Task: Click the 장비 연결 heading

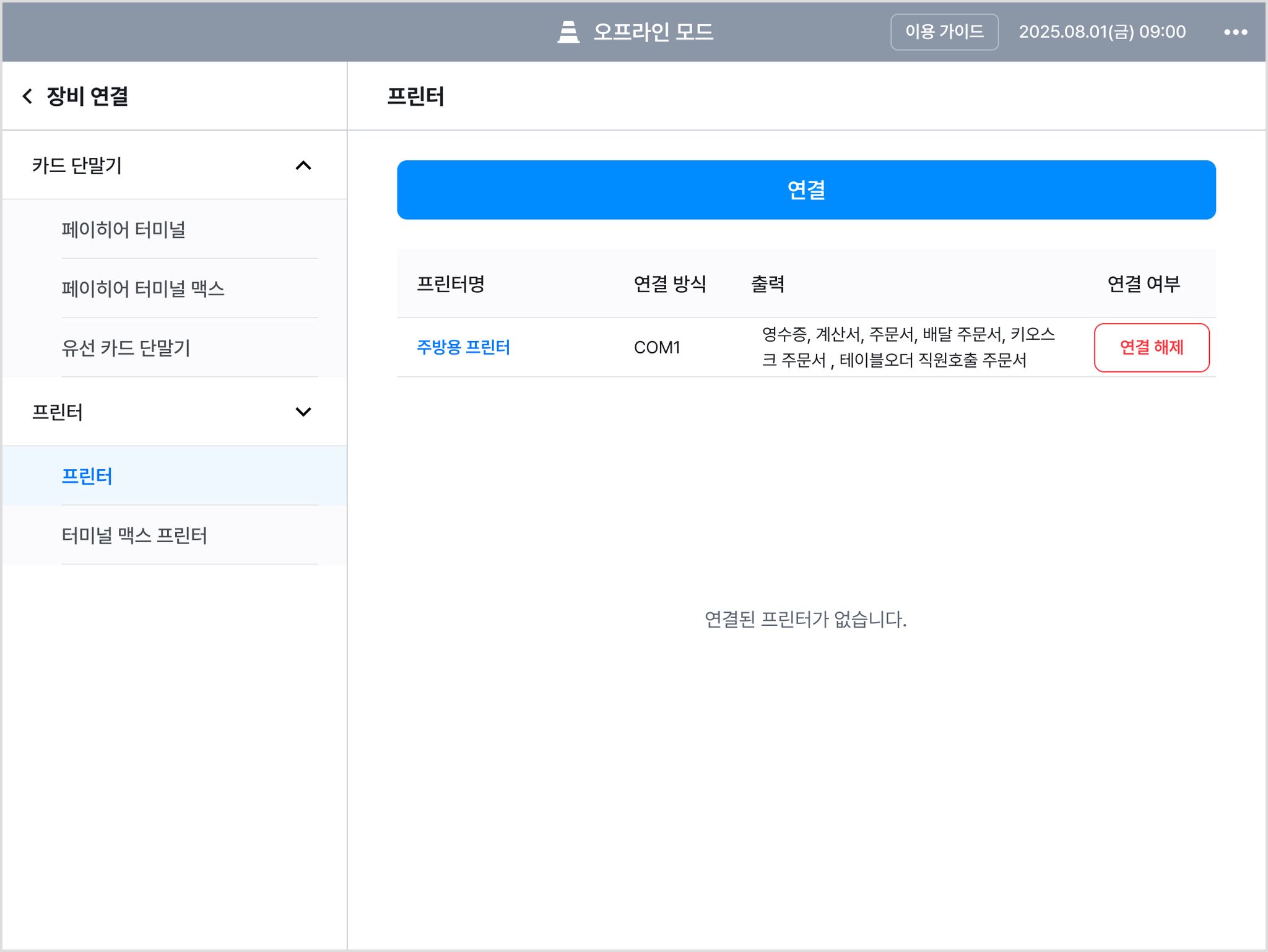Action: point(87,96)
